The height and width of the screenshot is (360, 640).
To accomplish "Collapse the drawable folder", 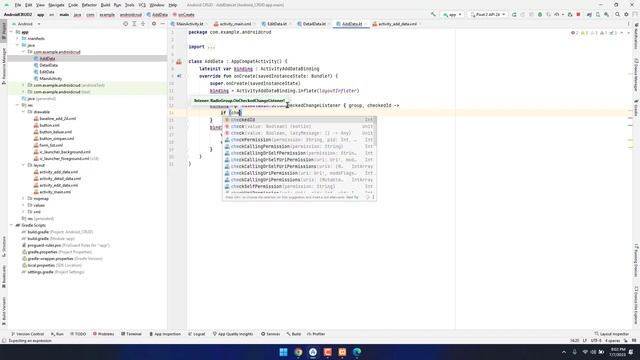I will (x=24, y=112).
